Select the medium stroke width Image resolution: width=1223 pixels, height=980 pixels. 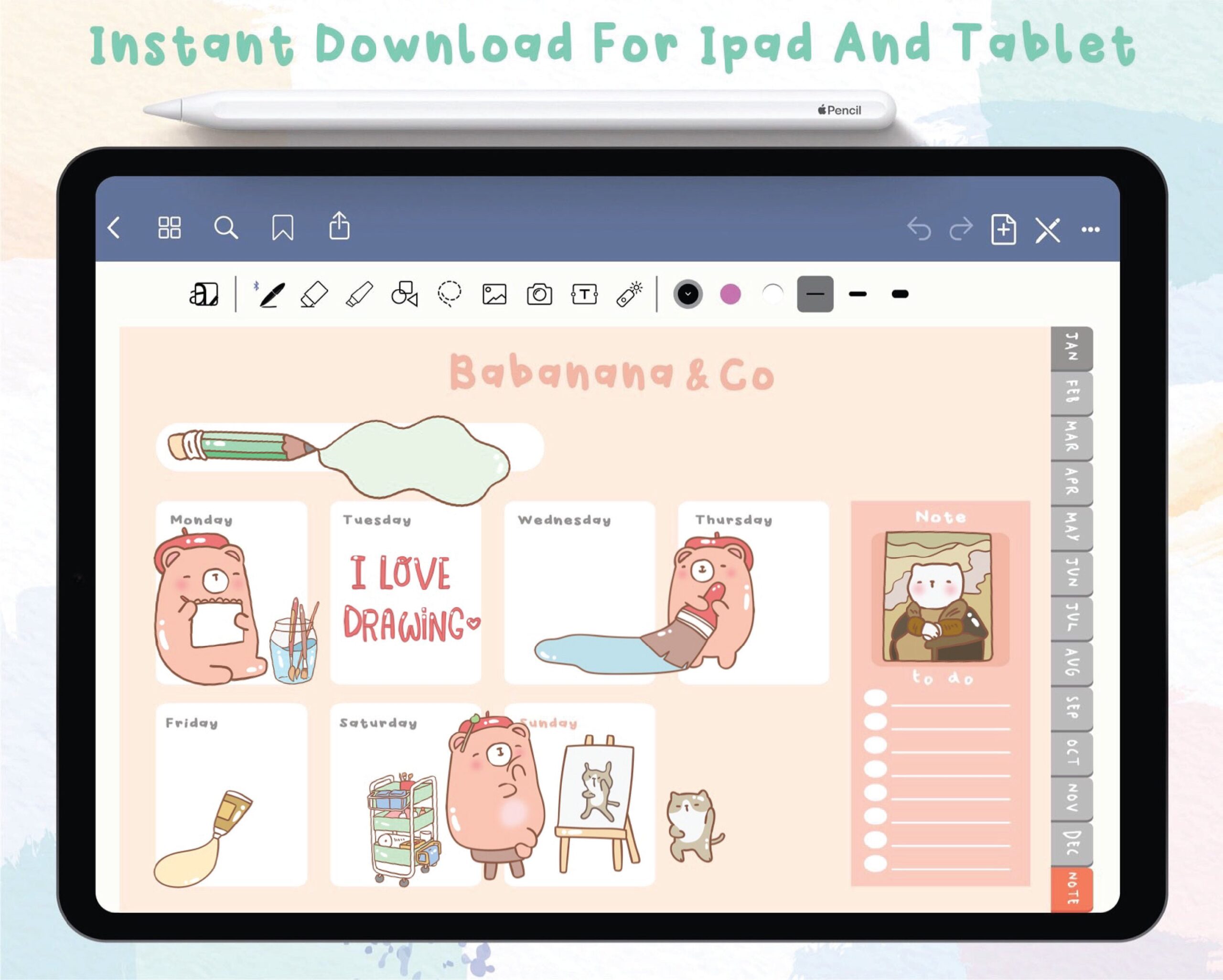tap(857, 294)
